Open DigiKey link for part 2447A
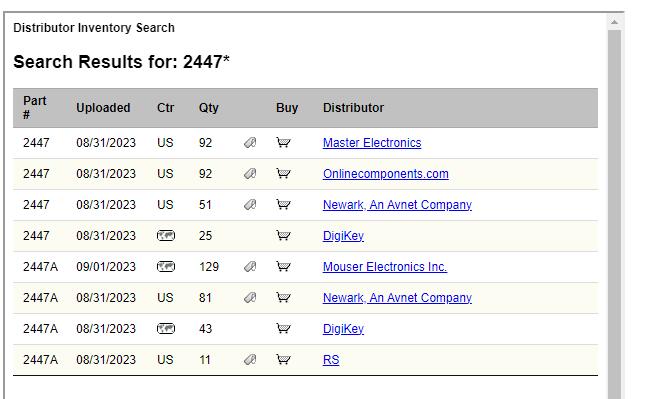This screenshot has height=399, width=650. [x=343, y=329]
